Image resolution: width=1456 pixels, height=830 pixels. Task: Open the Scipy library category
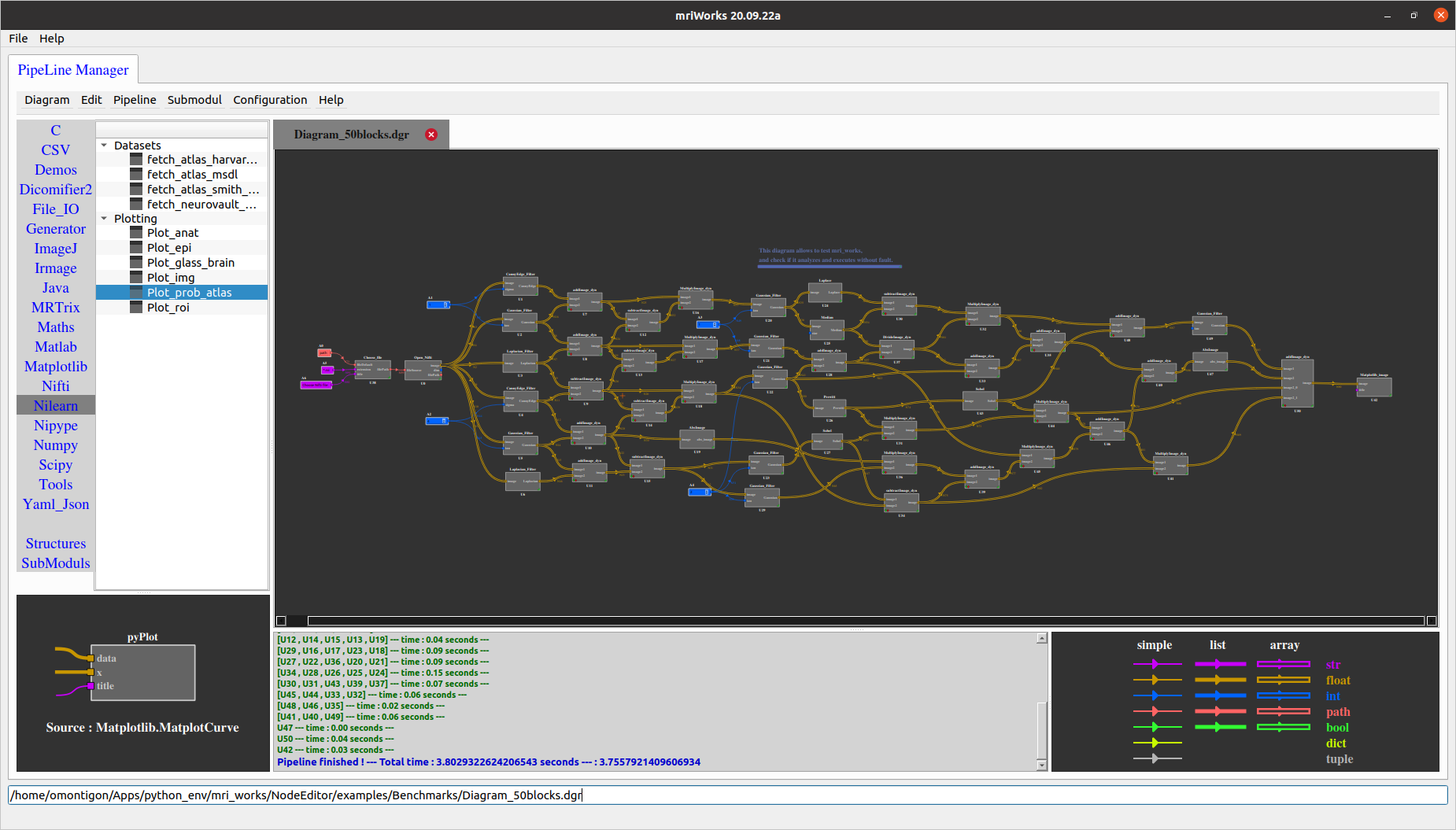click(x=56, y=465)
